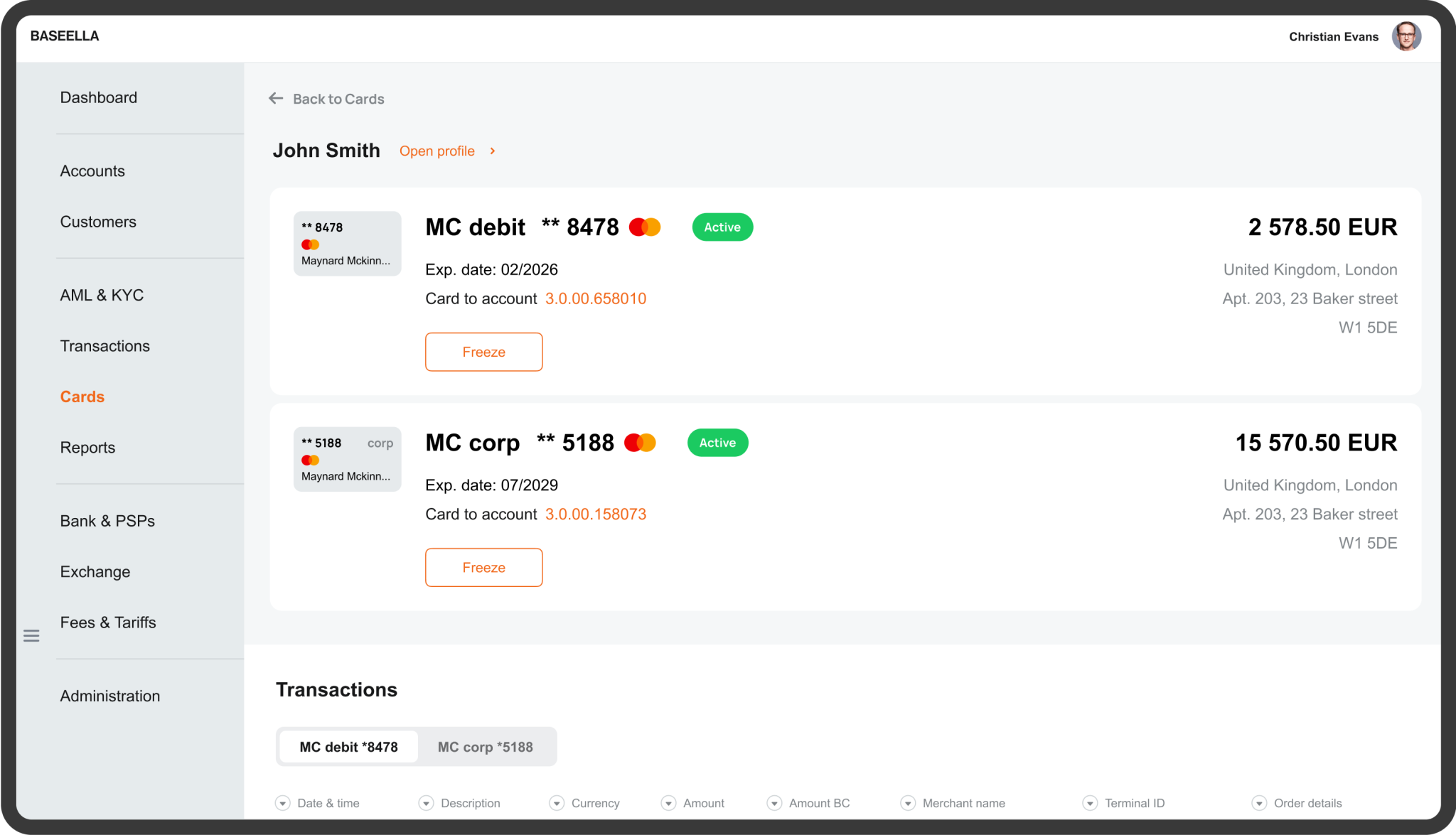This screenshot has width=1456, height=835.
Task: Open the Date & time filter dropdown
Action: 284,802
